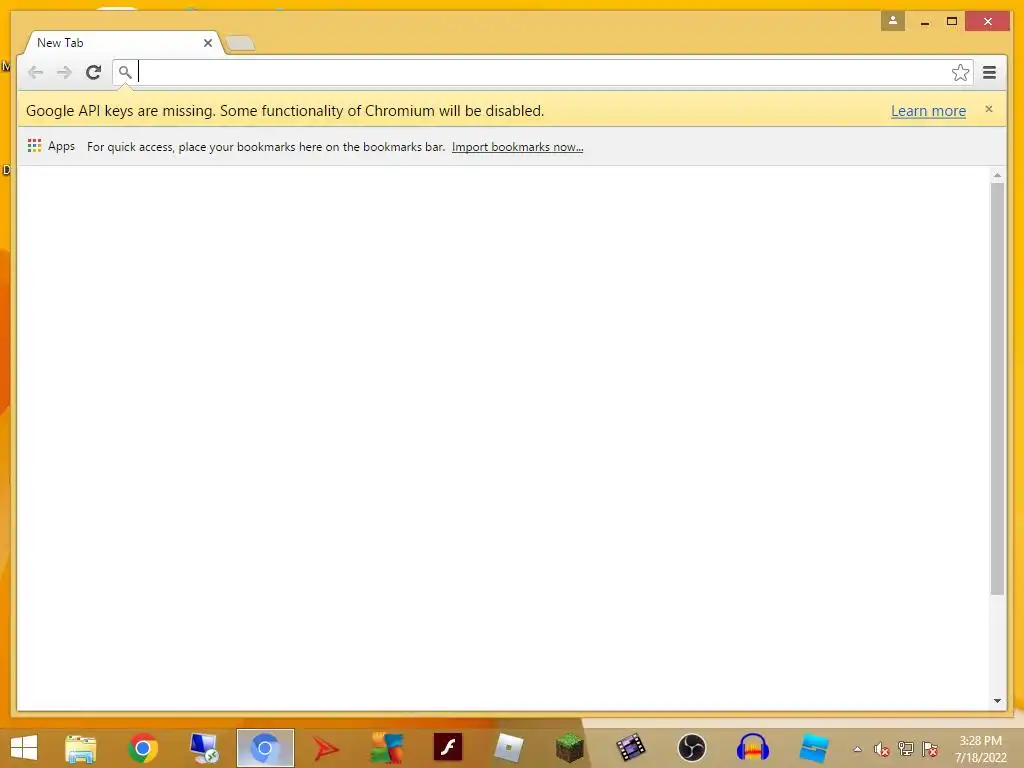Close the New Tab tab
Viewport: 1024px width, 768px height.
coord(208,43)
